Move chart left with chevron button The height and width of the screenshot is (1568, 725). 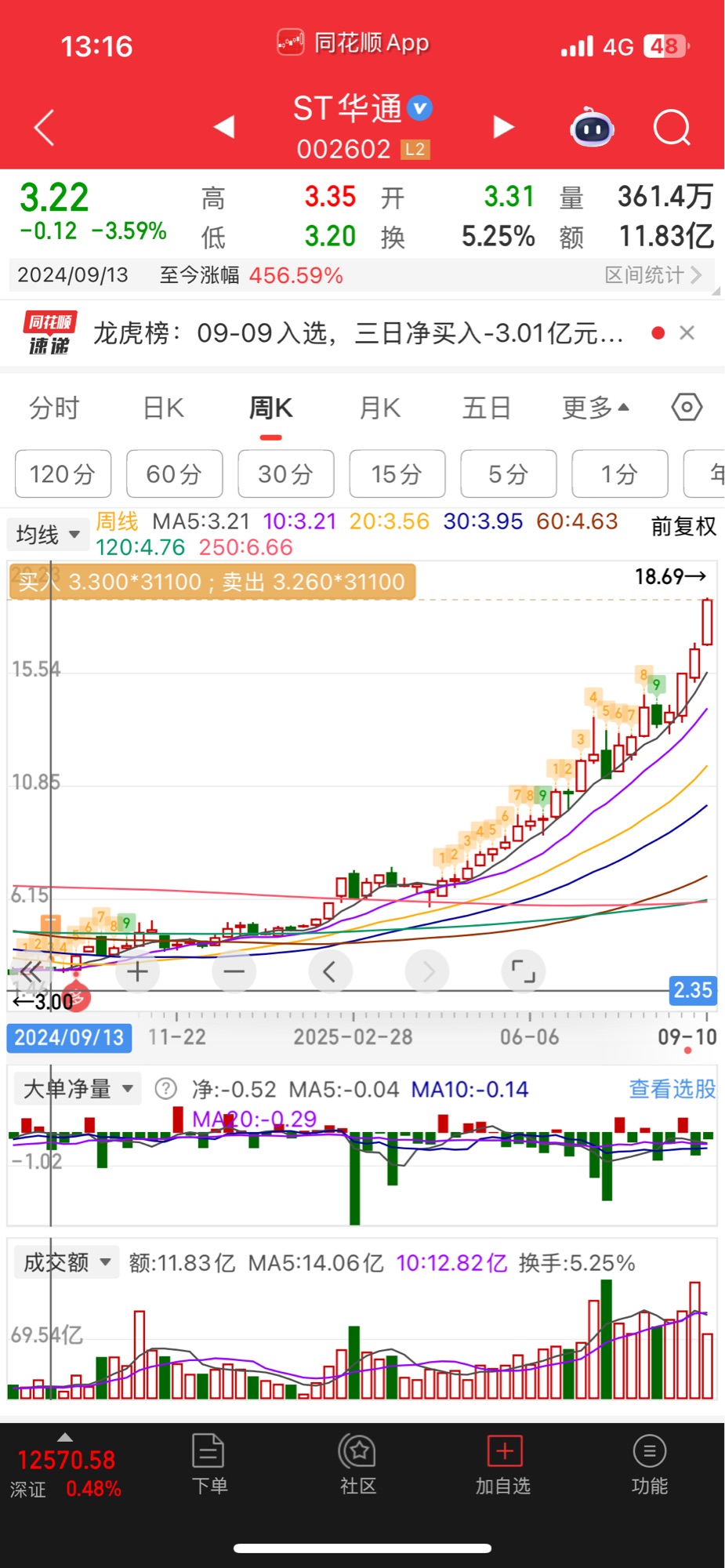(330, 972)
